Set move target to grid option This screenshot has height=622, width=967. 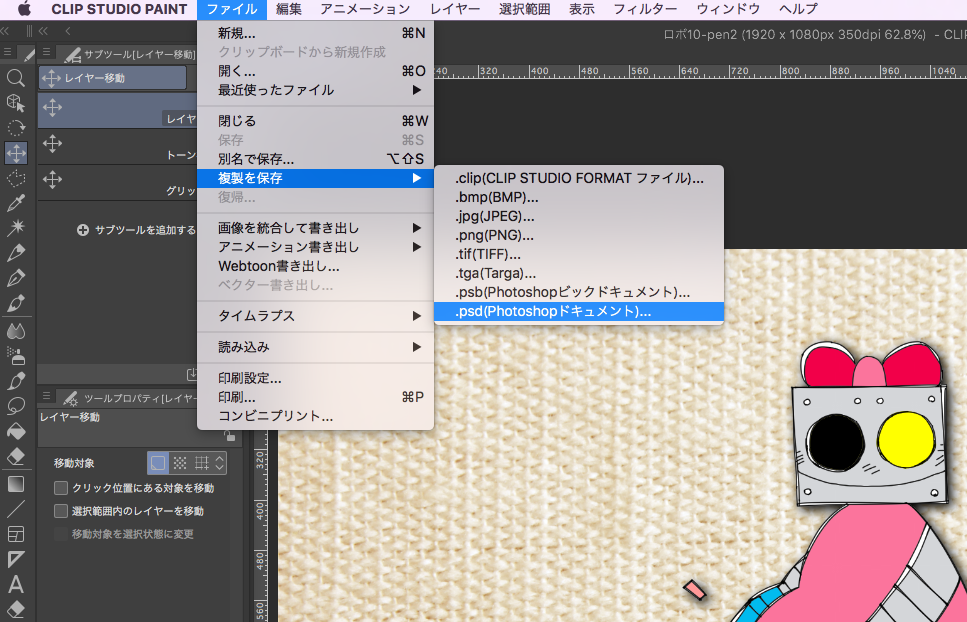[x=202, y=463]
